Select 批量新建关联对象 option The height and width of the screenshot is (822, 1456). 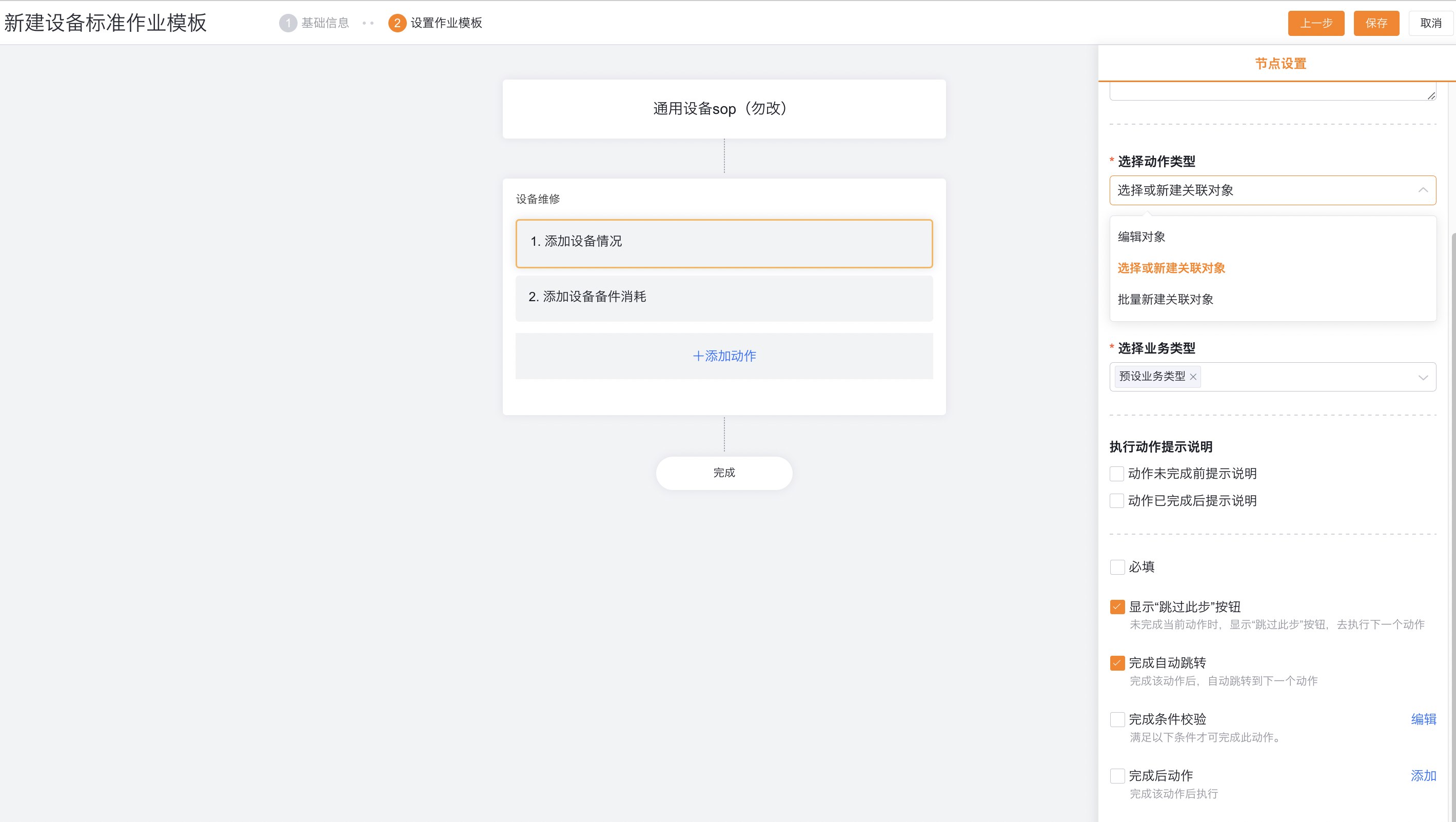coord(1165,300)
